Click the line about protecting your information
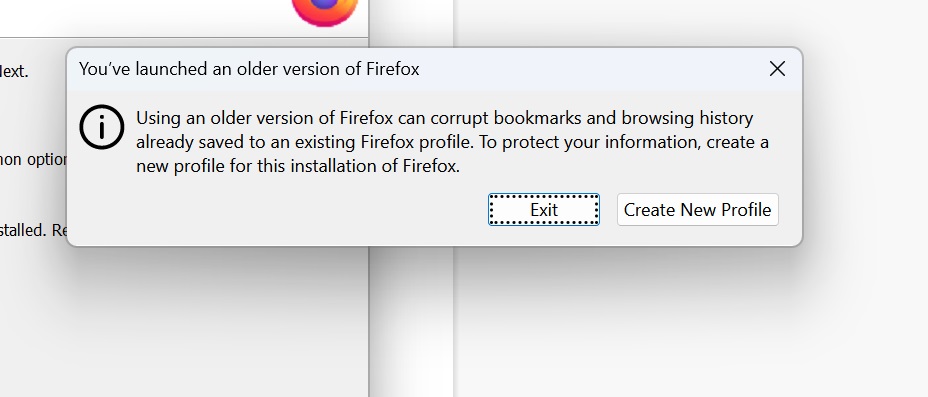Image resolution: width=928 pixels, height=397 pixels. tap(452, 142)
